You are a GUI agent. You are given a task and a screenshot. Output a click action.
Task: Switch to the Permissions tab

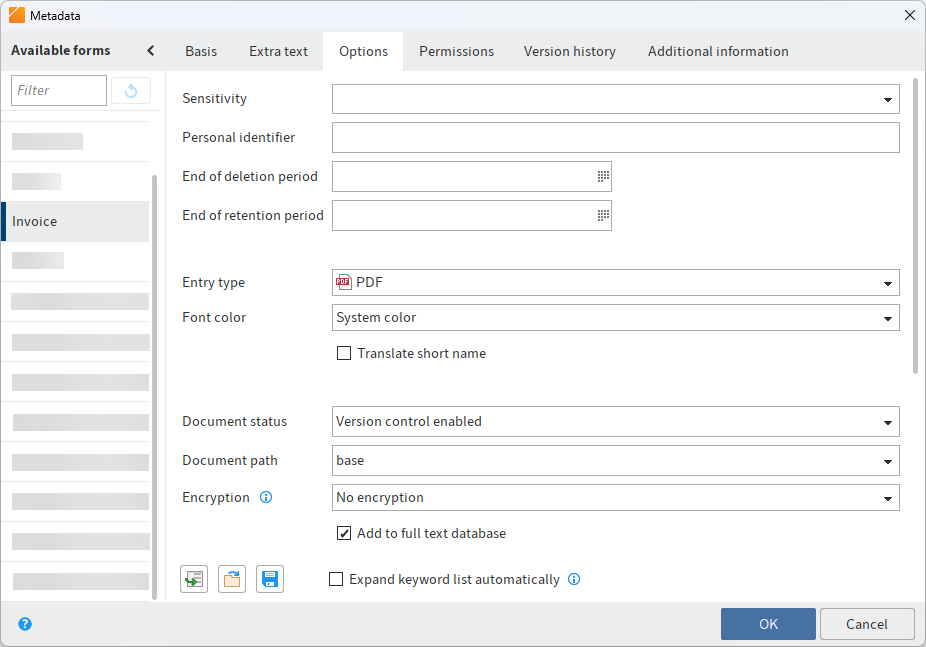pos(456,51)
